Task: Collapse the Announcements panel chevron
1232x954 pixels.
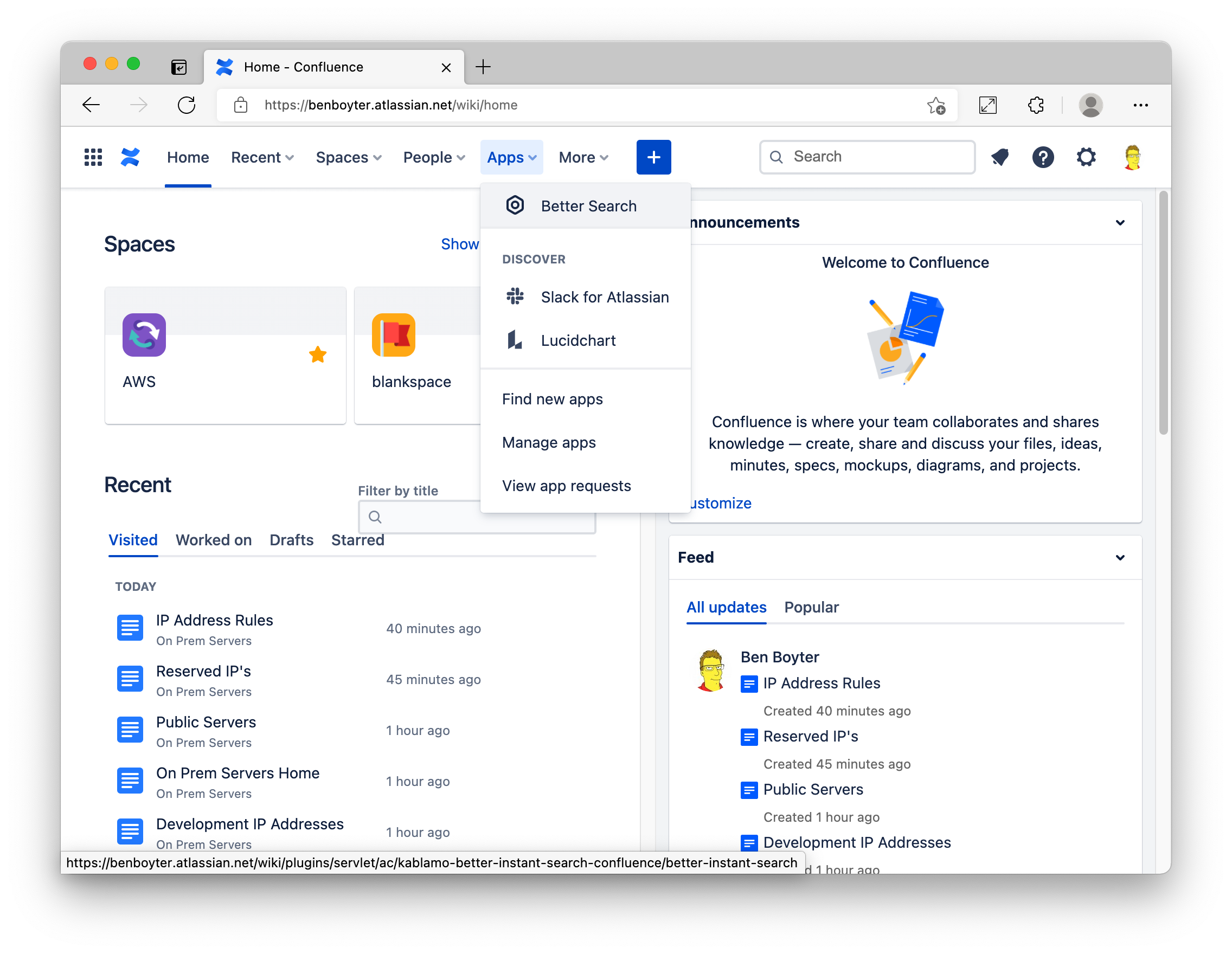Action: [x=1120, y=223]
